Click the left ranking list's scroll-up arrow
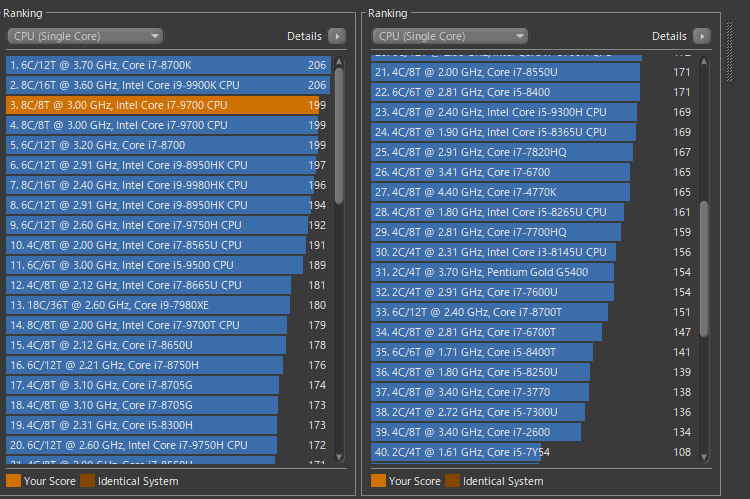 click(339, 62)
